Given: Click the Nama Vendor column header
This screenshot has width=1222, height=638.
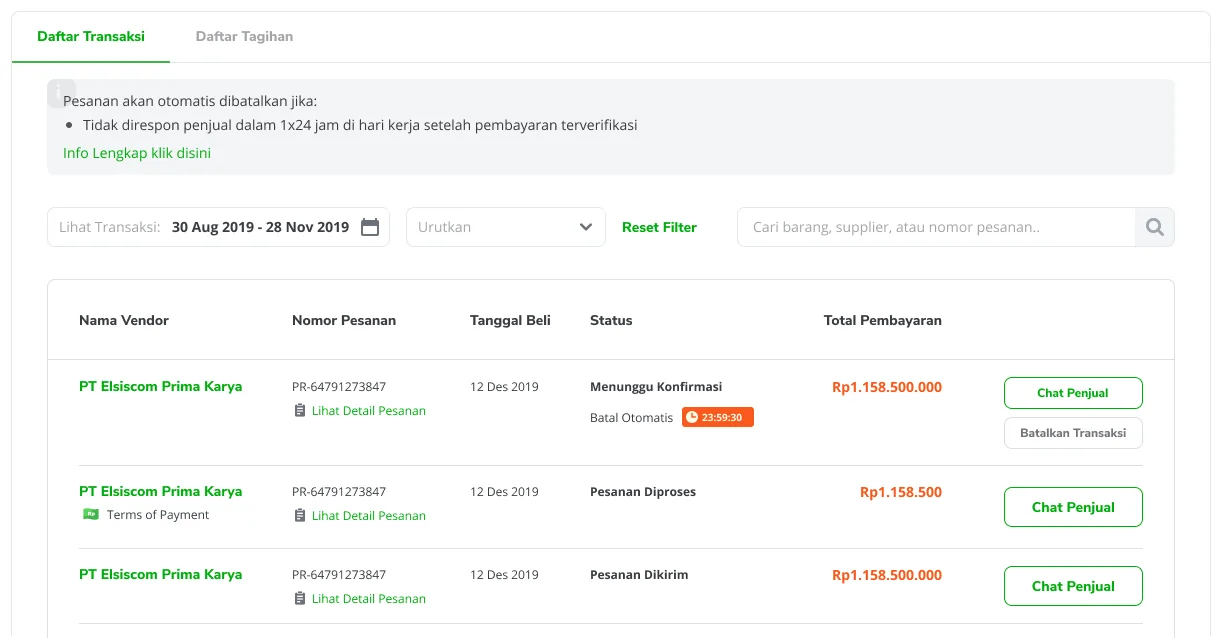Looking at the screenshot, I should [x=124, y=320].
